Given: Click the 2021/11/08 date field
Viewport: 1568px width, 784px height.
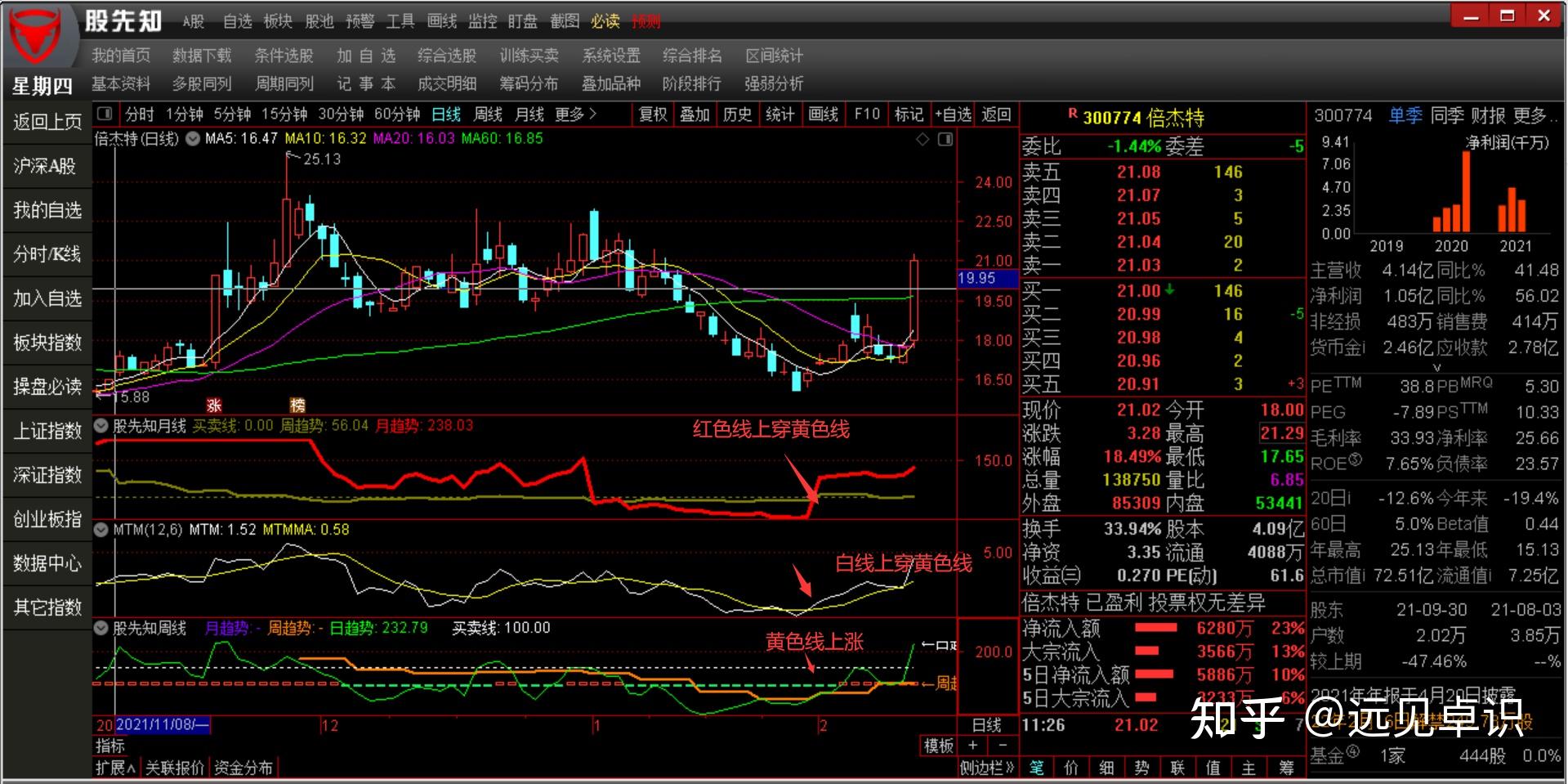Looking at the screenshot, I should tap(163, 724).
